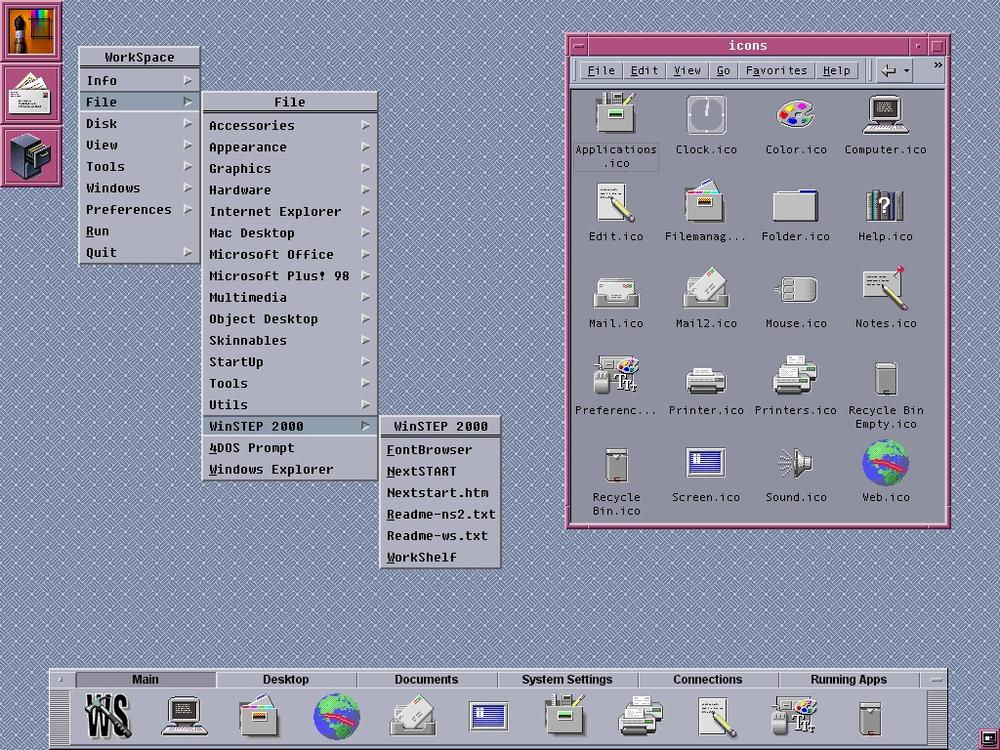
Task: Click the Filemanag... drawer icon
Action: click(x=705, y=202)
